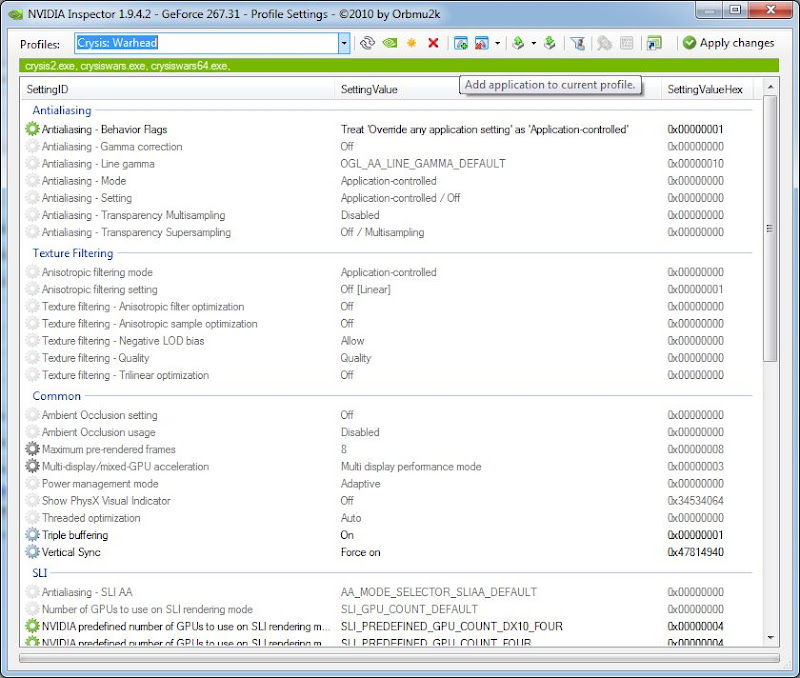Select Antialiasing - Transparency Multisampling row
Image resolution: width=800 pixels, height=678 pixels.
pyautogui.click(x=391, y=215)
